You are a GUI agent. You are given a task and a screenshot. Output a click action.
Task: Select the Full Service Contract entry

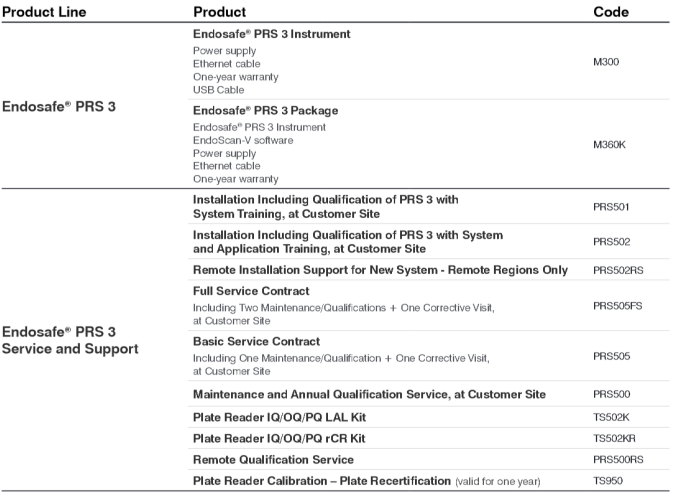point(245,291)
